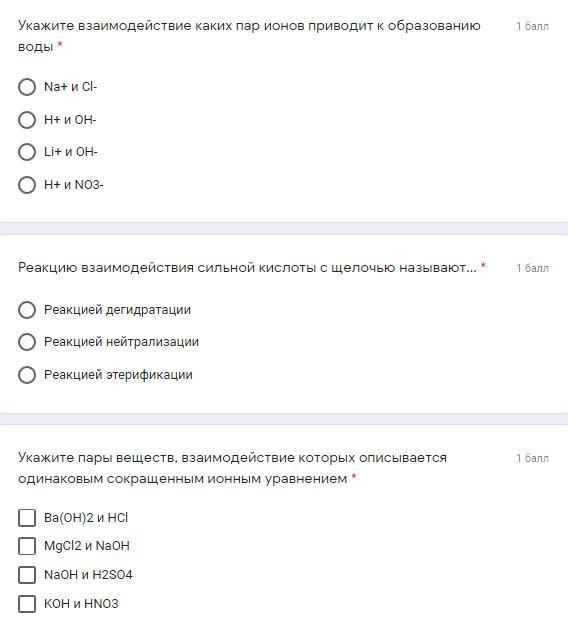This screenshot has width=568, height=635.
Task: Select Реакцией этерификации radio button
Action: 27,375
